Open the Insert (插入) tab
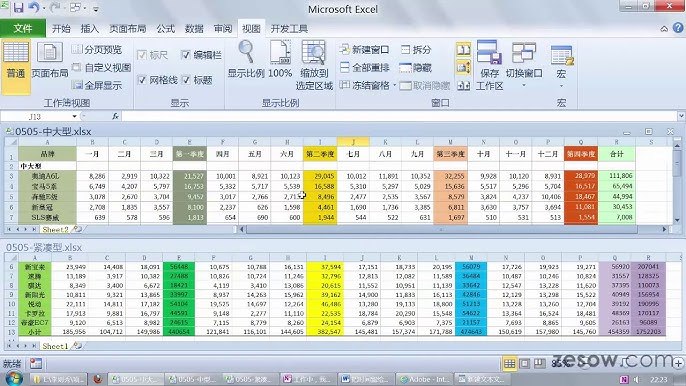The image size is (686, 386). pos(89,28)
